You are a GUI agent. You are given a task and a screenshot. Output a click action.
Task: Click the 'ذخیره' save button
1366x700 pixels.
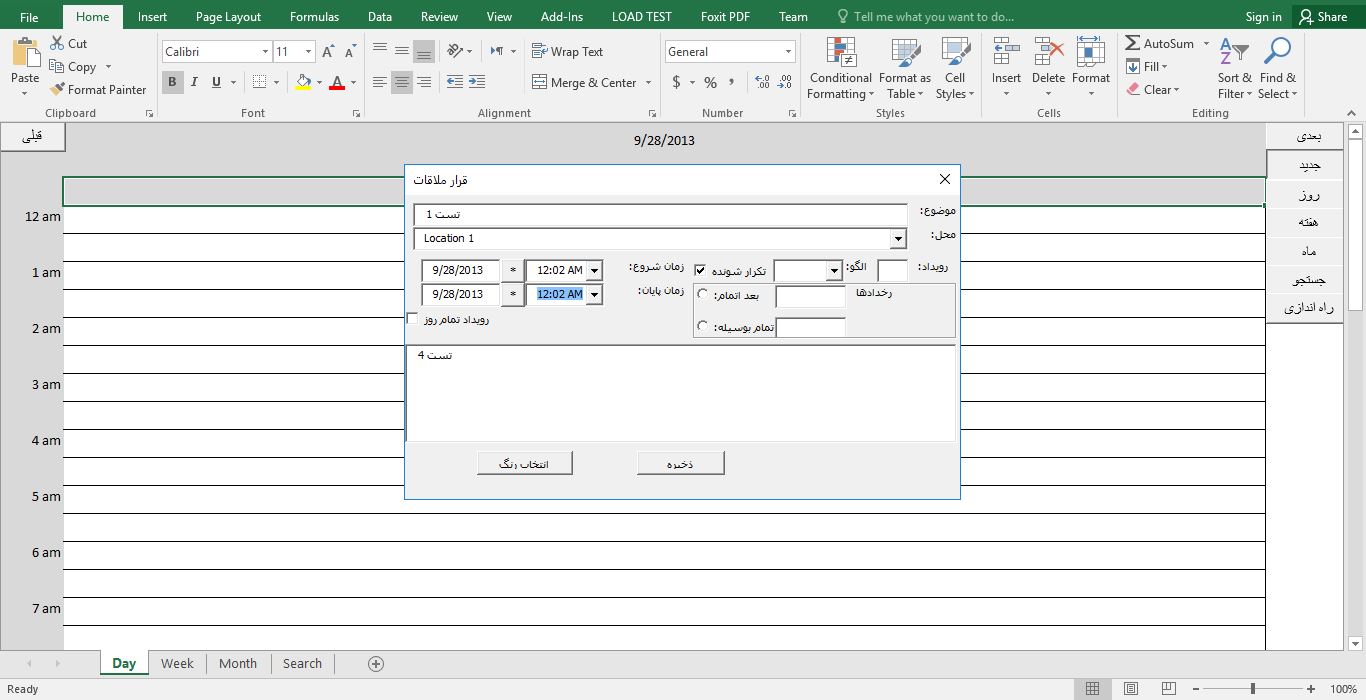coord(680,463)
